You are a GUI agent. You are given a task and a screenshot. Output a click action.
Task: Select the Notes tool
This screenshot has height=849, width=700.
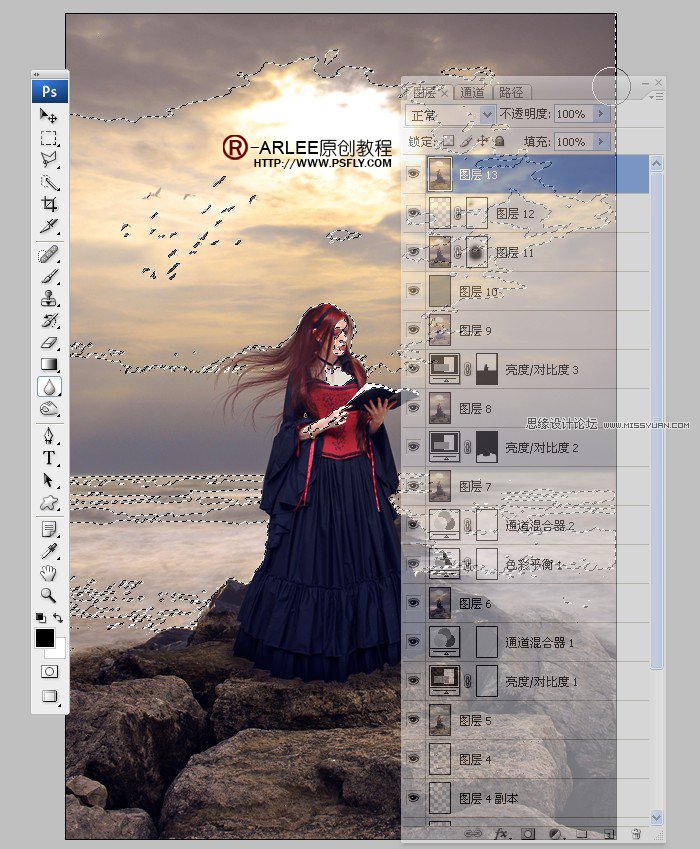click(49, 529)
